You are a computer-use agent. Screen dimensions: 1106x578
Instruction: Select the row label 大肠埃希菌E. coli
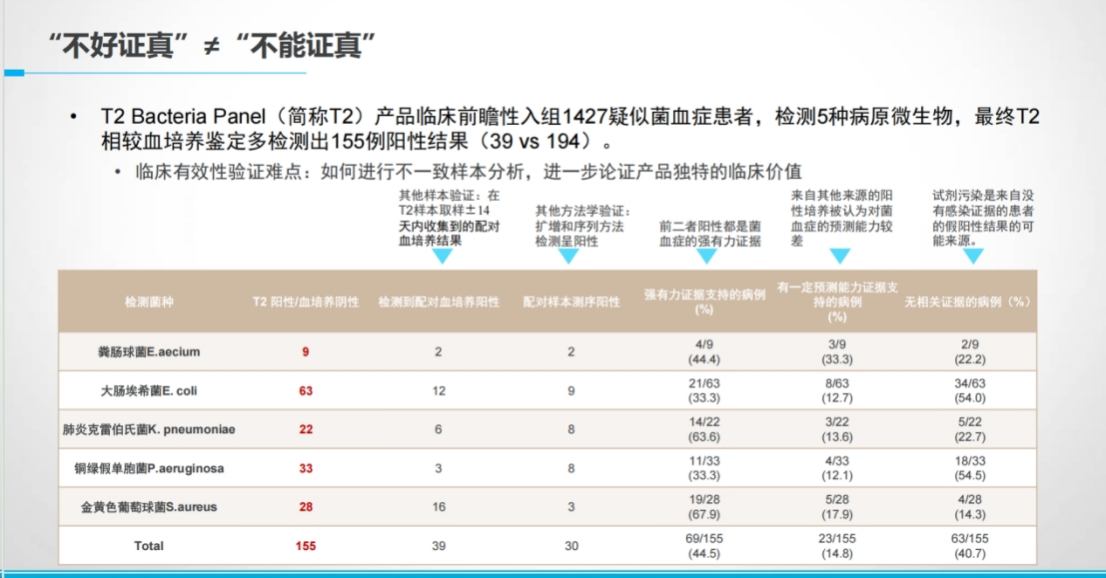pos(149,390)
